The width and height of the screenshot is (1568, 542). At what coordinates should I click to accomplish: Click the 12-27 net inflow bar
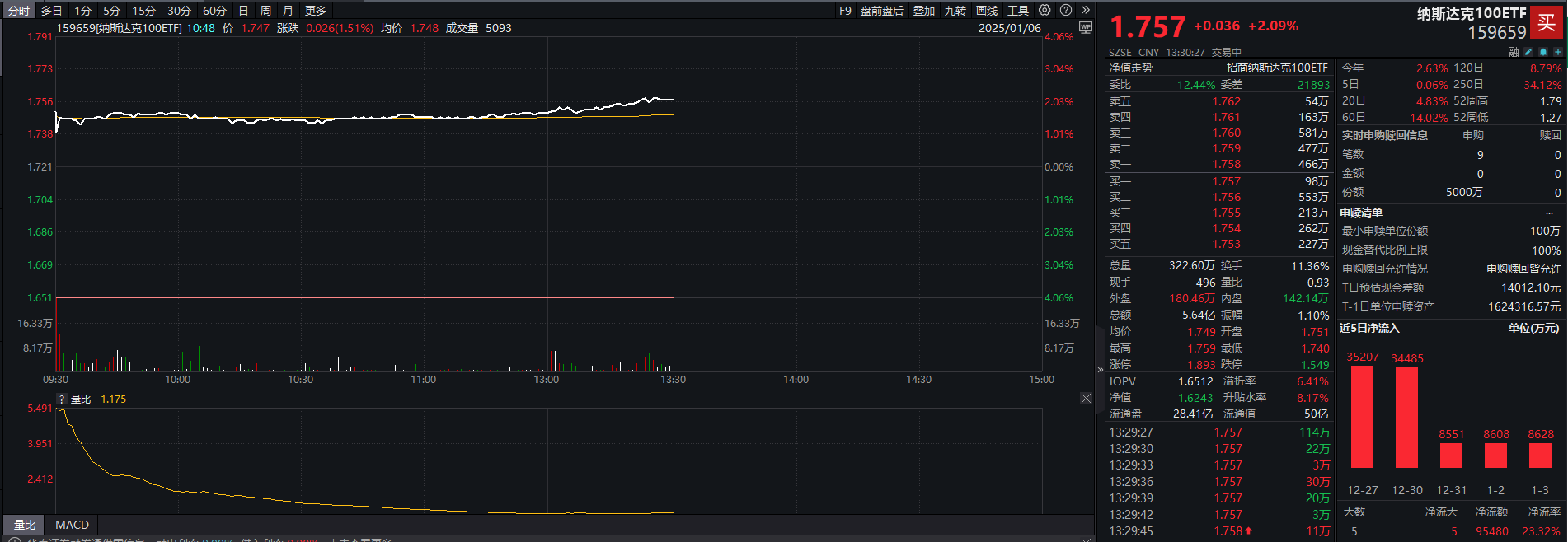[1363, 417]
